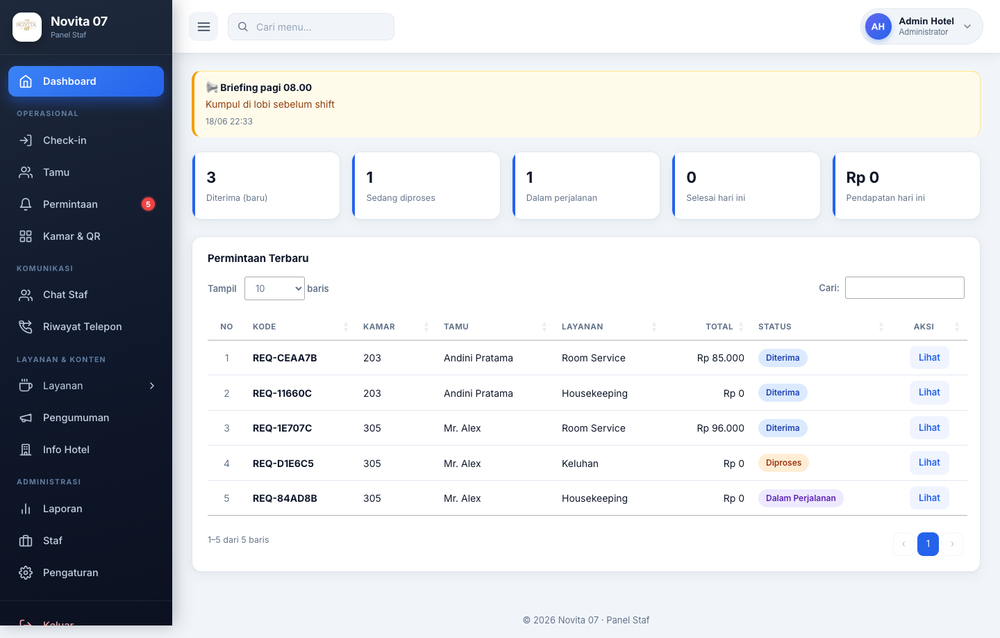Click the Check-in arrow icon
The width and height of the screenshot is (1000, 638).
26,140
